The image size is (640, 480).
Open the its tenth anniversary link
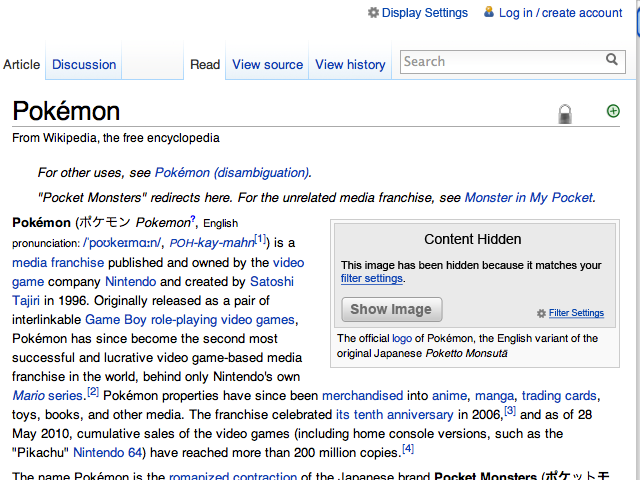[394, 415]
